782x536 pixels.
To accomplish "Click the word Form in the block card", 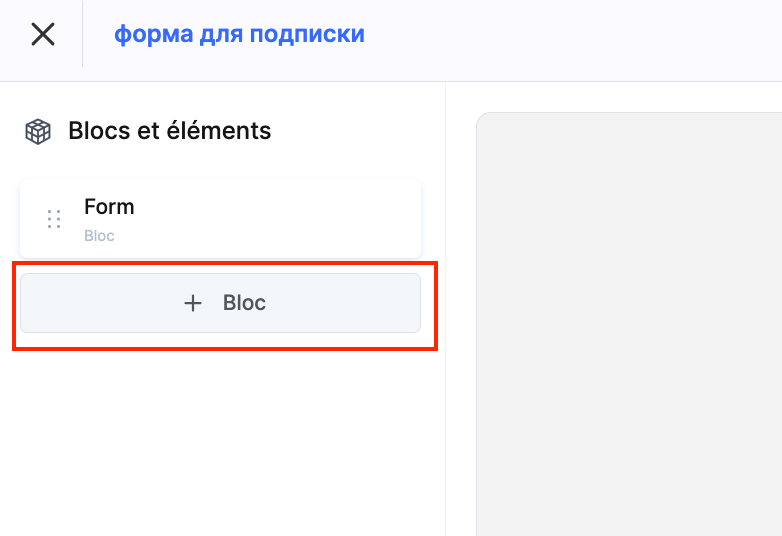I will (109, 207).
